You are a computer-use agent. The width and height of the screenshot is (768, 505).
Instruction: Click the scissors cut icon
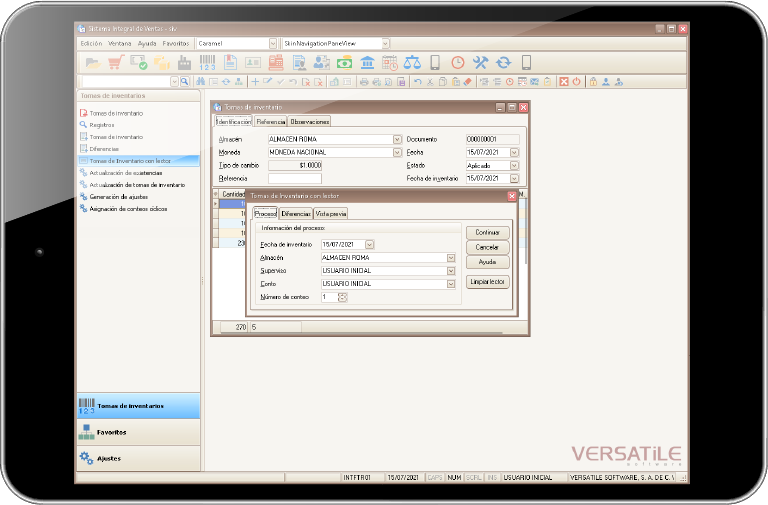[x=431, y=82]
